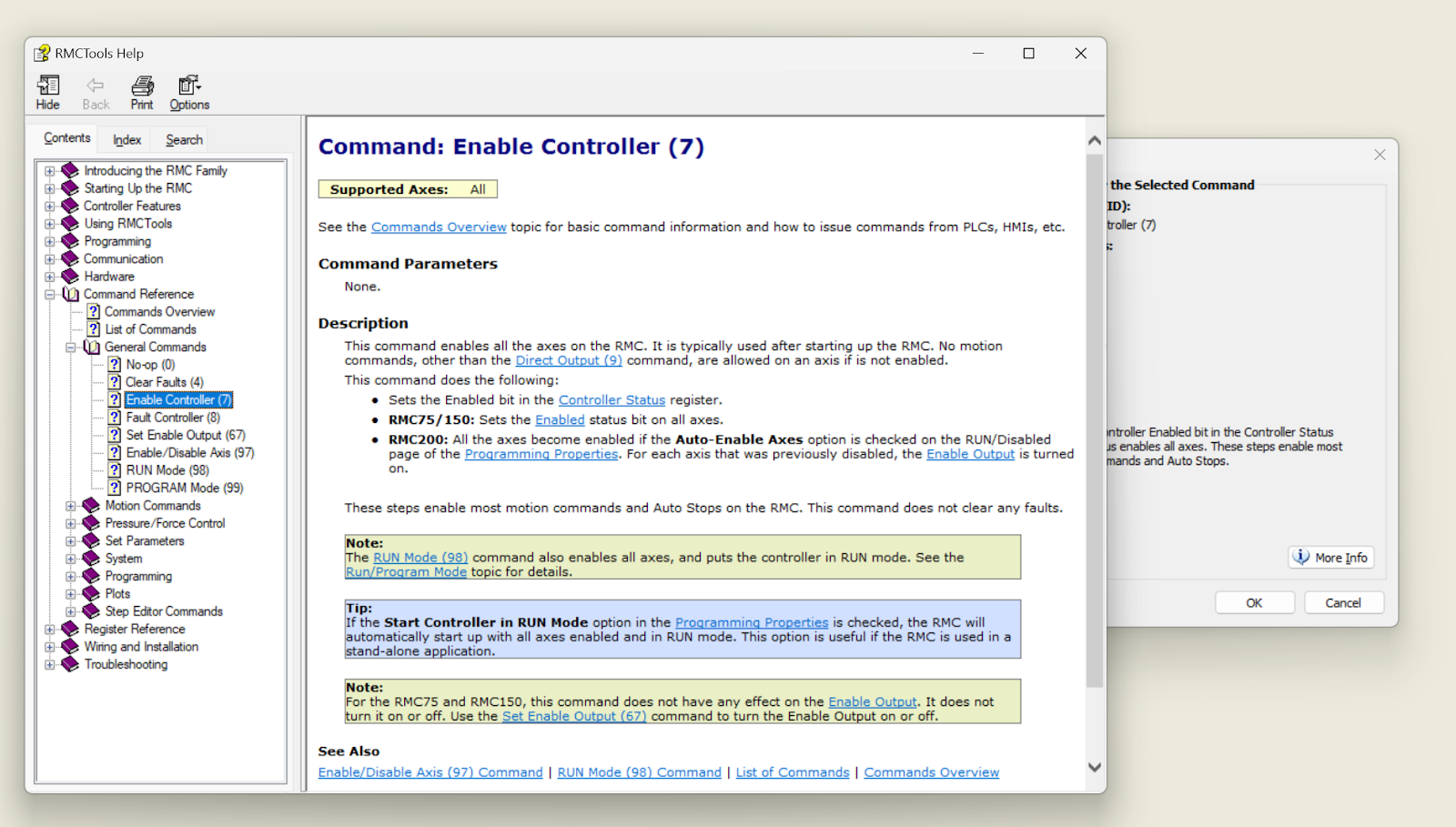Click the Enable/Disable Axis (97) topic icon
The width and height of the screenshot is (1456, 827).
click(x=115, y=453)
